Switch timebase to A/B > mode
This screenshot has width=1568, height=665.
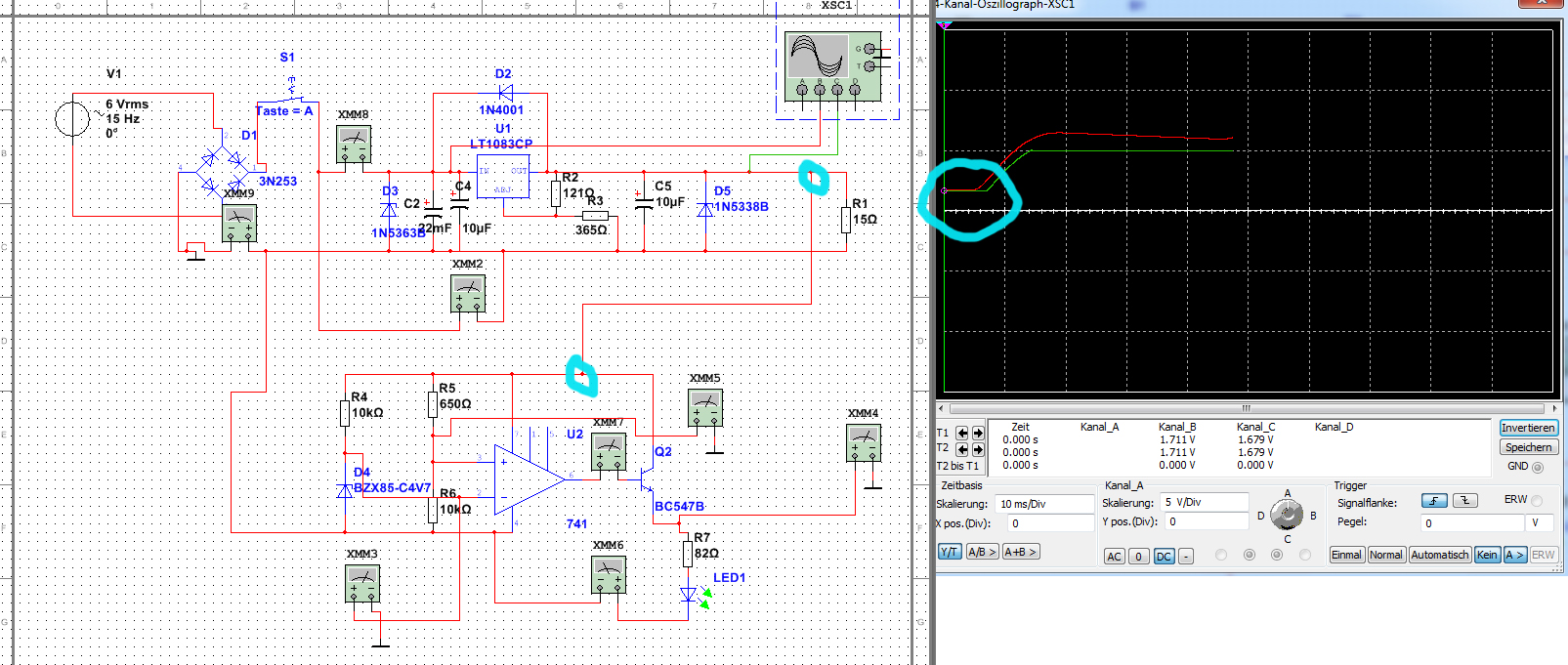click(982, 552)
